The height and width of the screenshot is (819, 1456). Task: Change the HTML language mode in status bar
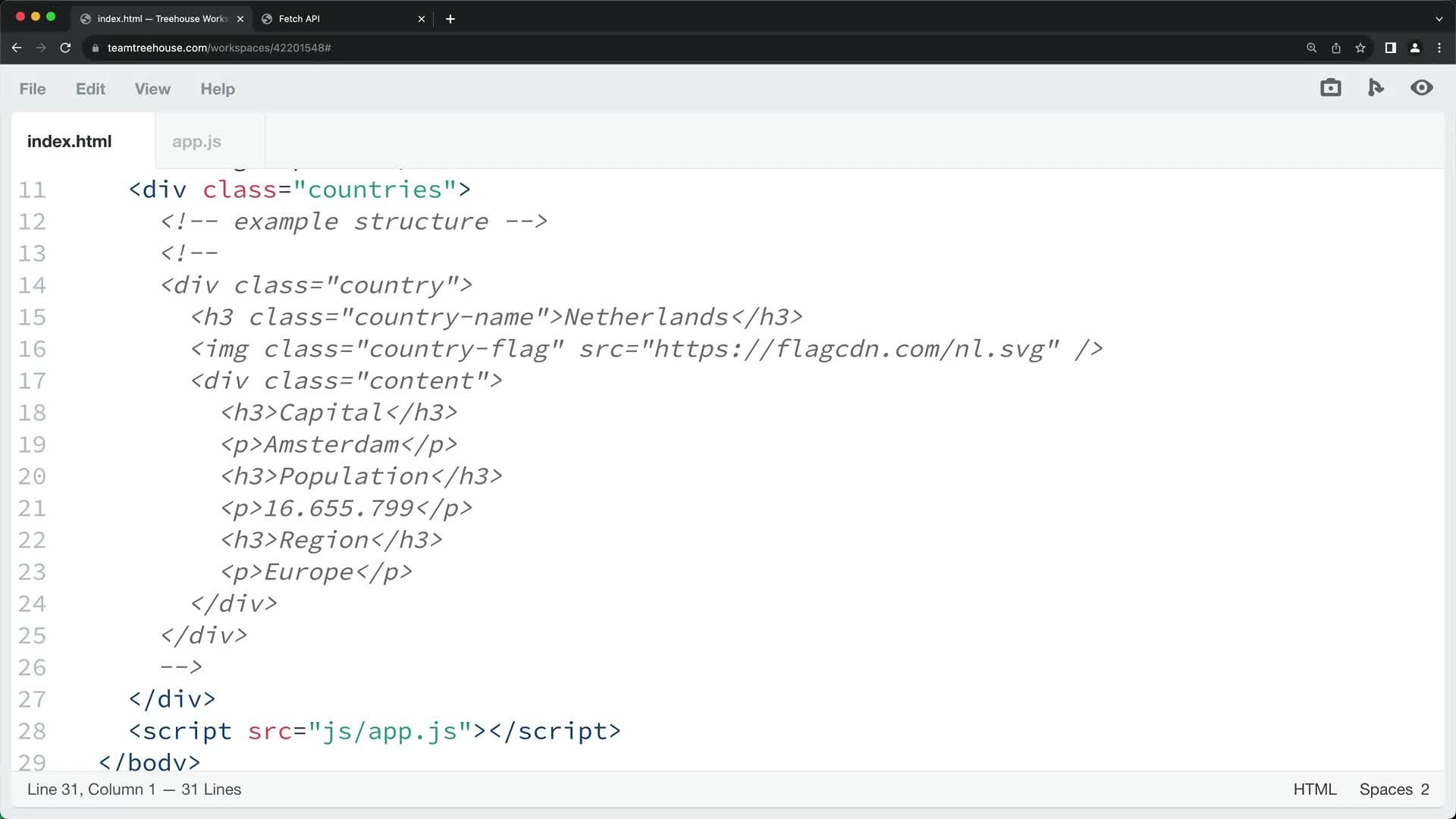pyautogui.click(x=1315, y=789)
